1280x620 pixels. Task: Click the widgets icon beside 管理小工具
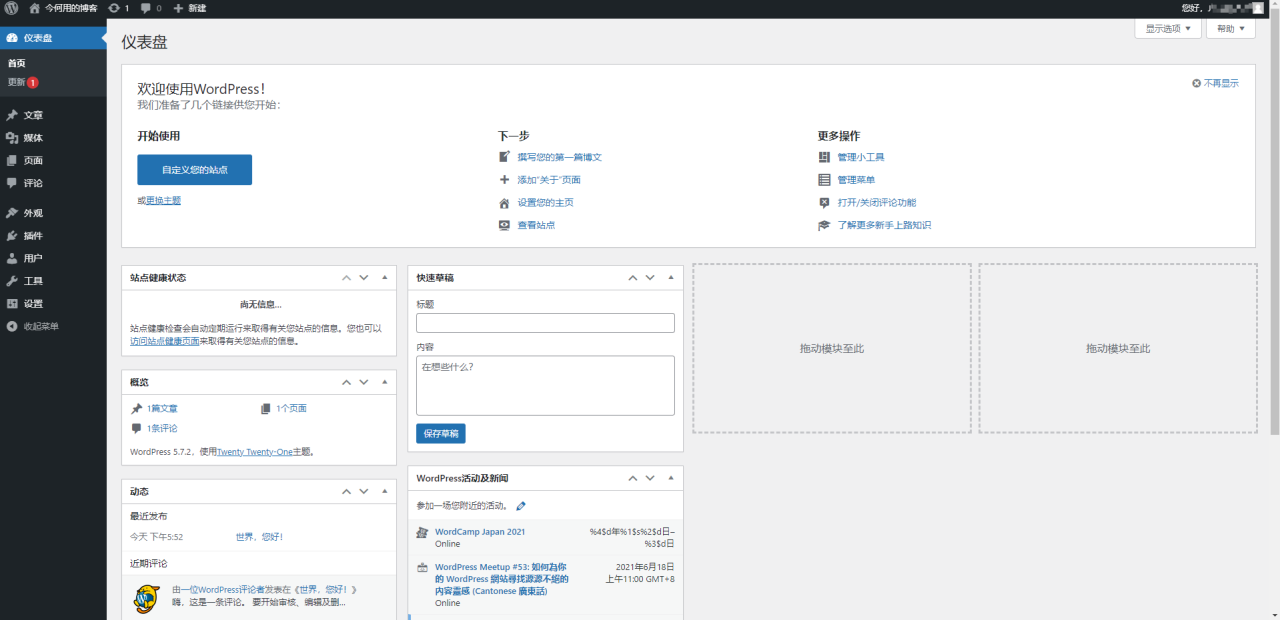pyautogui.click(x=824, y=157)
